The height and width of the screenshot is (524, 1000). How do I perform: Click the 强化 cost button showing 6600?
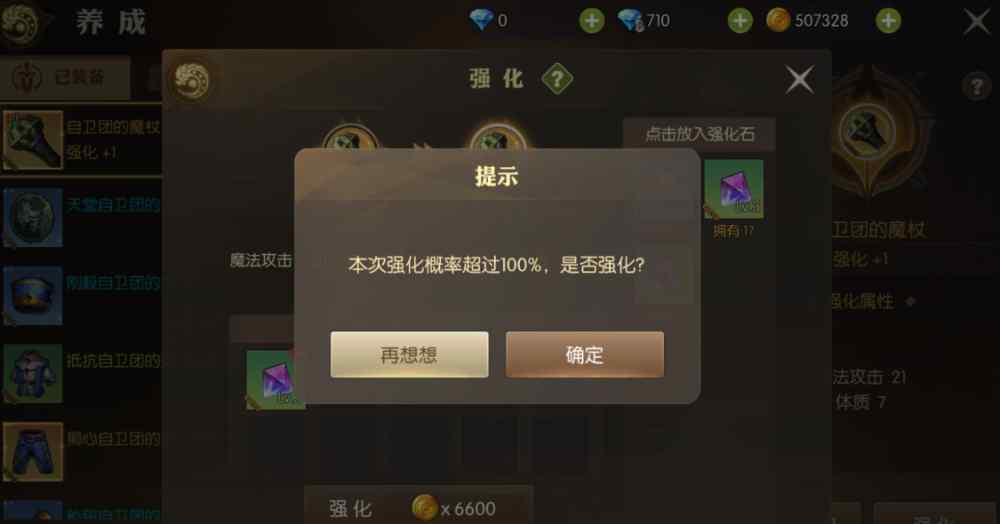click(418, 507)
